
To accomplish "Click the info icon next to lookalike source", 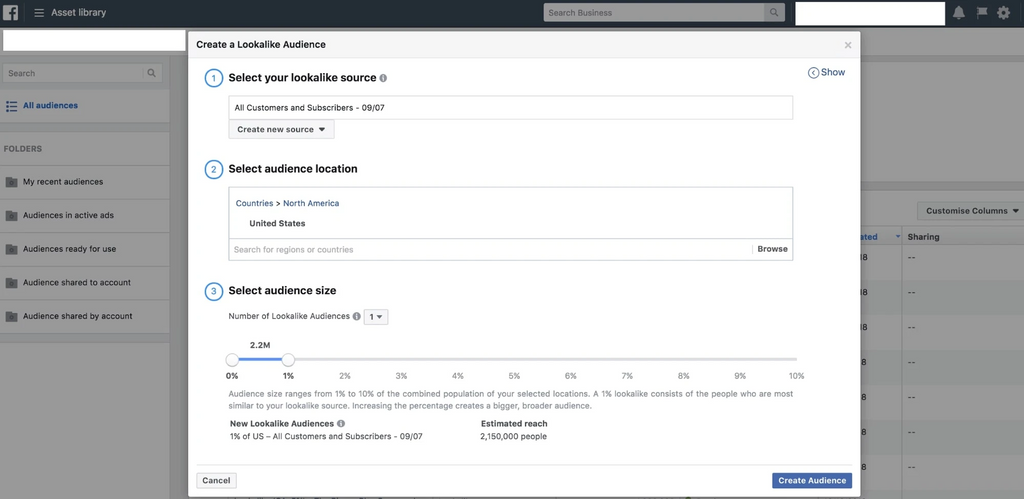I will pos(384,78).
